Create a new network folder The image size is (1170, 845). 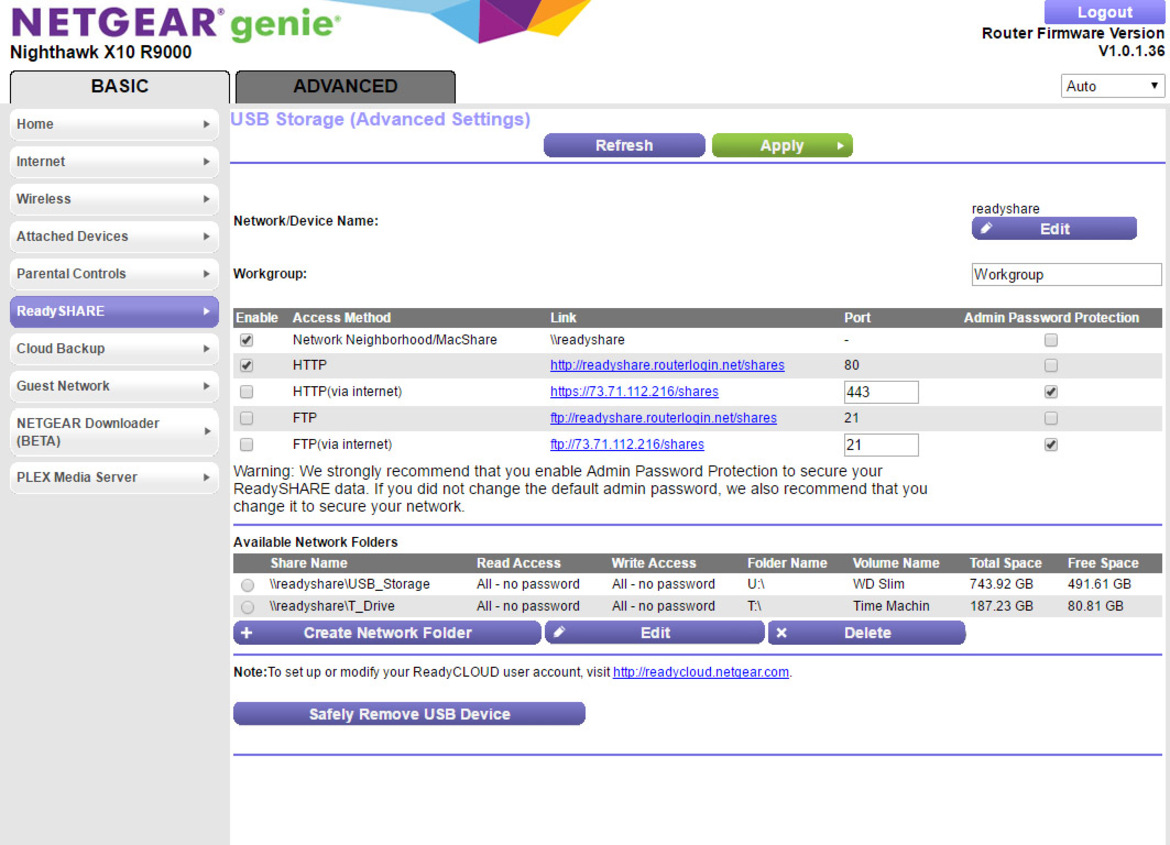387,633
